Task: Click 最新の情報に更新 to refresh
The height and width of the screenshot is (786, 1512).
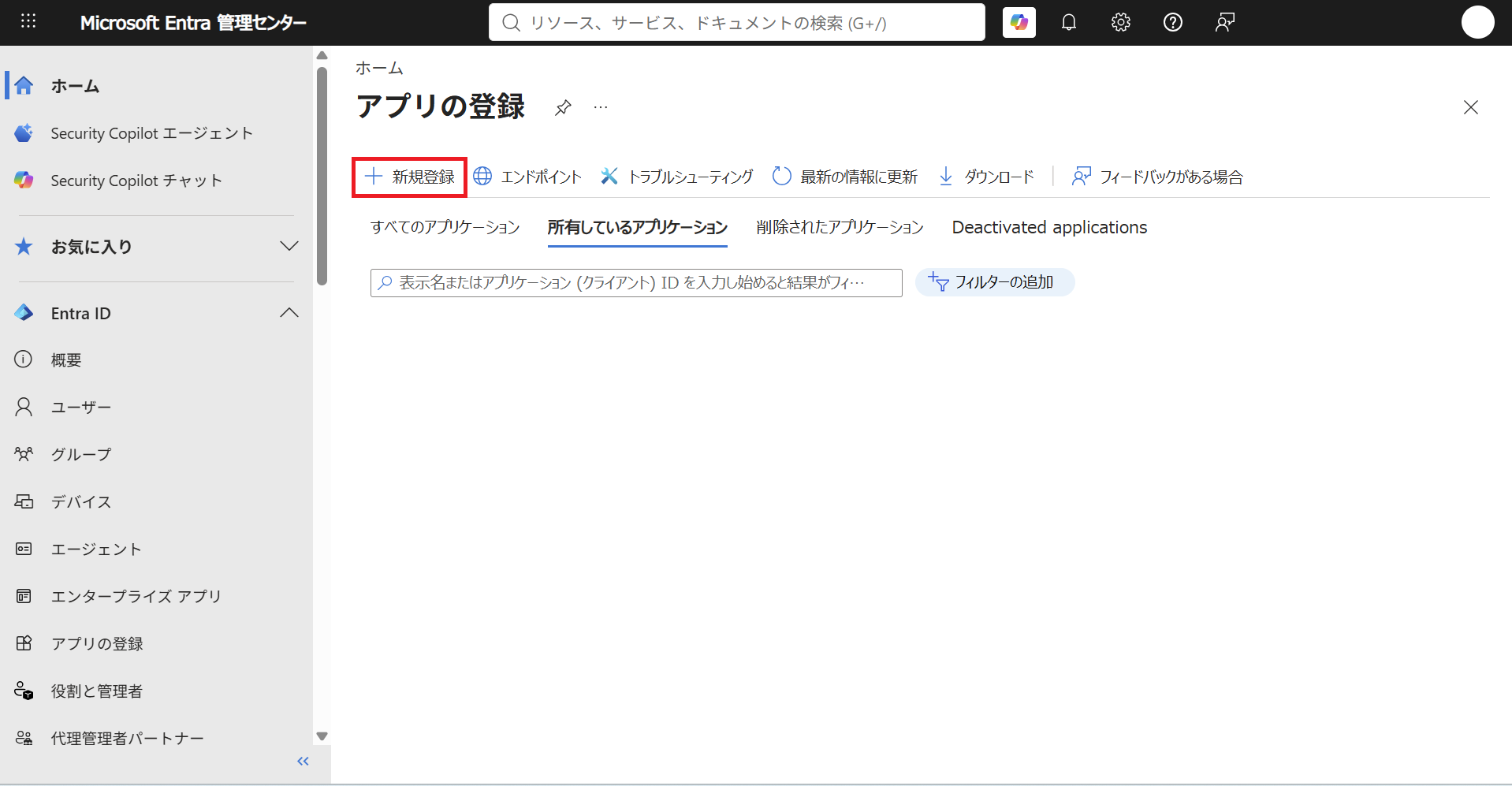Action: tap(845, 177)
